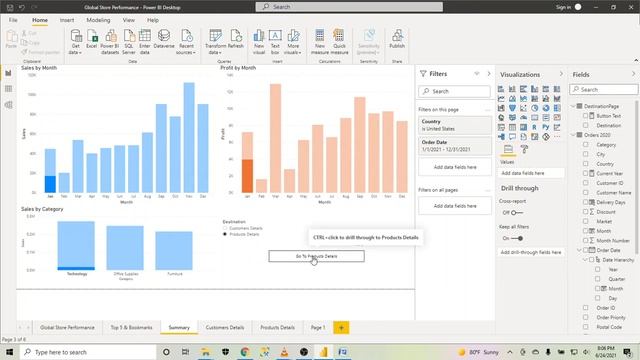The height and width of the screenshot is (360, 640).
Task: Click the Fields well icon under visualizations
Action: (x=508, y=149)
